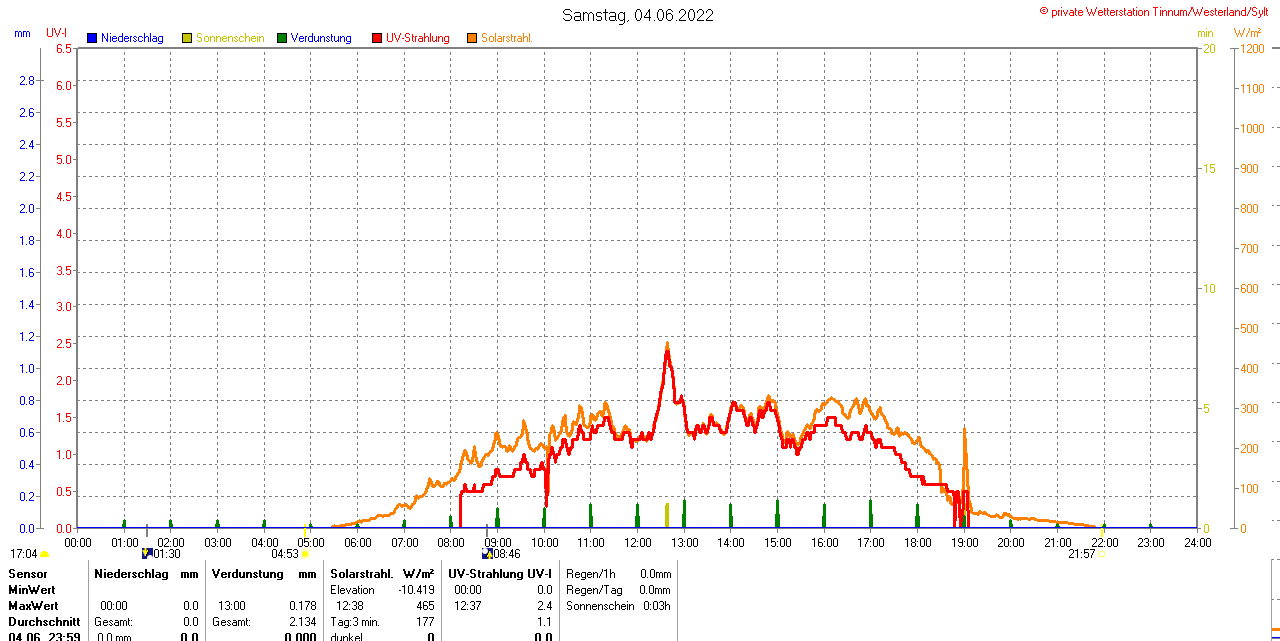The width and height of the screenshot is (1280, 641).
Task: Click the UV-Strahlung UV-I table column header
Action: pos(500,574)
